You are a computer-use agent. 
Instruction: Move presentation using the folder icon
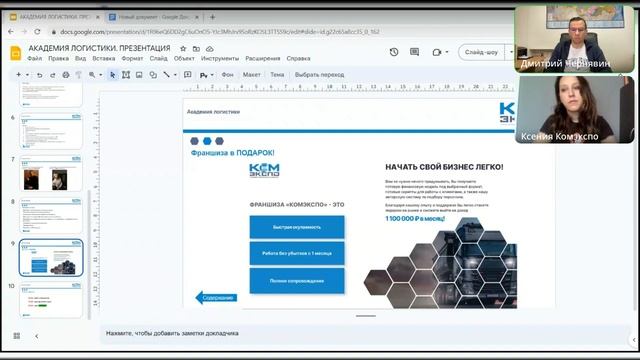pyautogui.click(x=196, y=49)
